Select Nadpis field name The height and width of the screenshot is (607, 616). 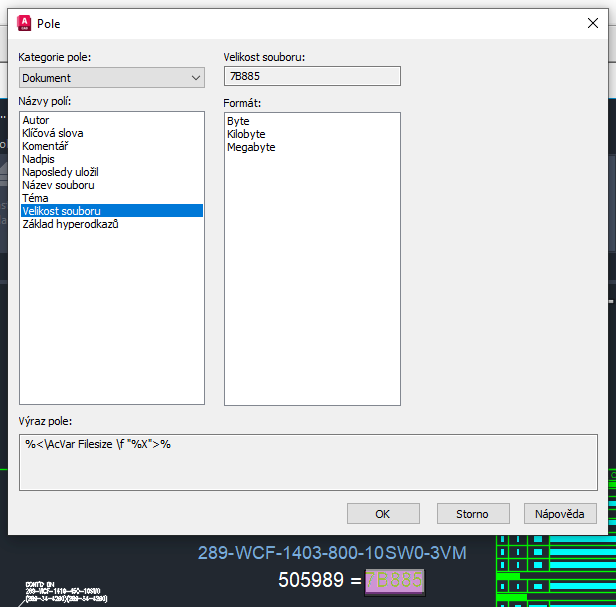point(38,159)
